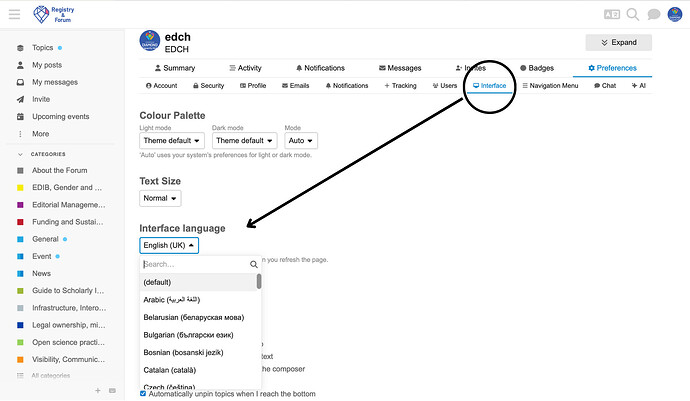Viewport: 690px width, 401px height.
Task: Open Visibility, Communication category
Action: (68, 359)
